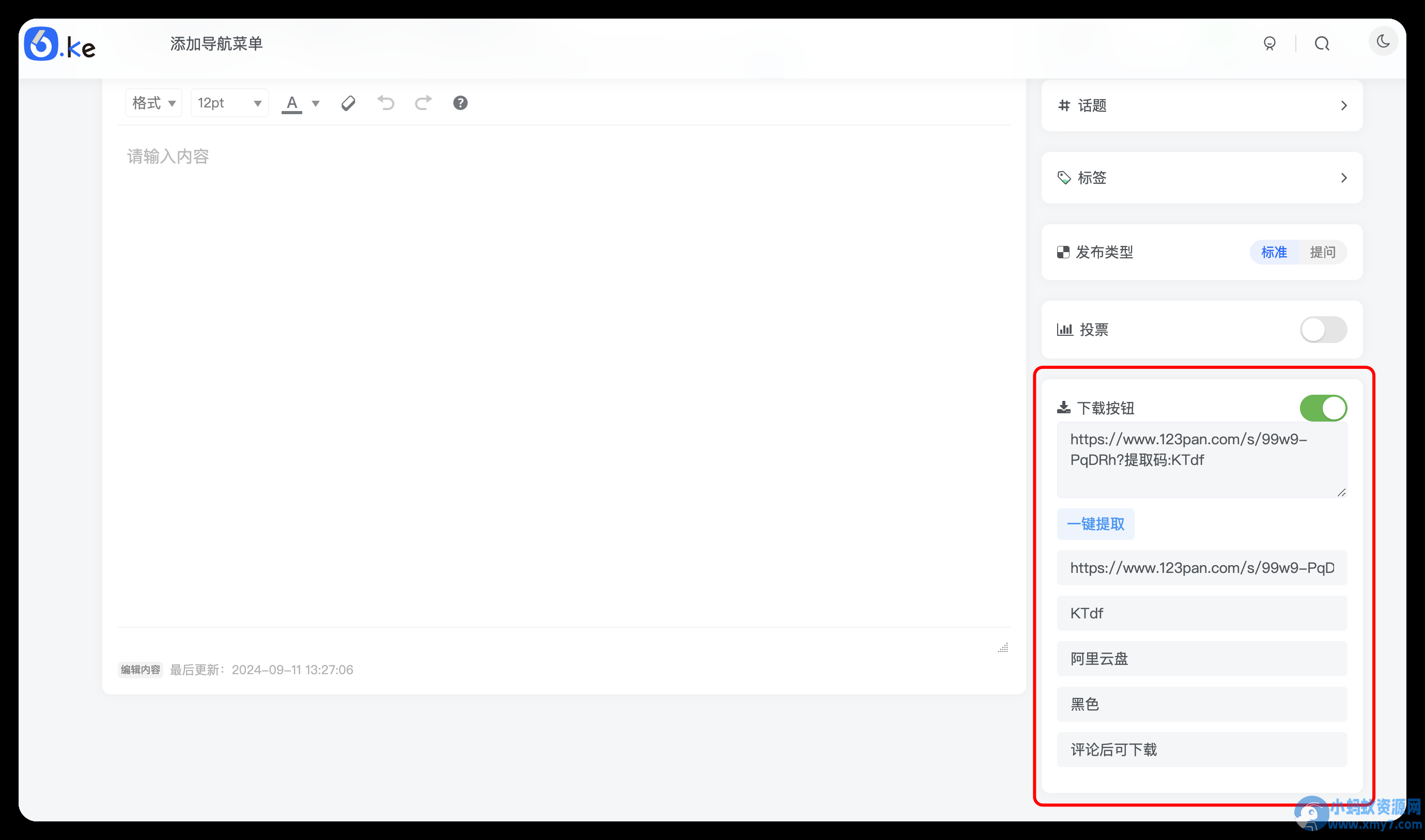Select the 标准 publish type
The height and width of the screenshot is (840, 1425).
[x=1274, y=253]
